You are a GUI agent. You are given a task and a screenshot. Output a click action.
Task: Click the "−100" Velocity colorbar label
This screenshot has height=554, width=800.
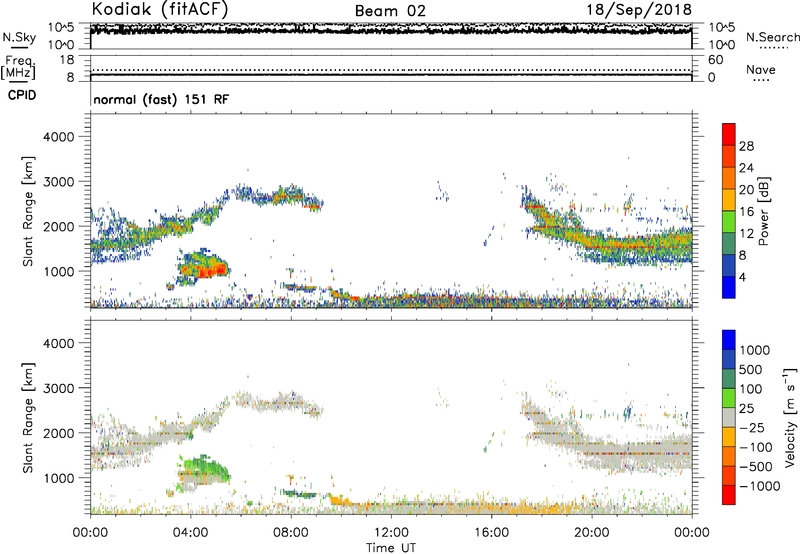[756, 447]
